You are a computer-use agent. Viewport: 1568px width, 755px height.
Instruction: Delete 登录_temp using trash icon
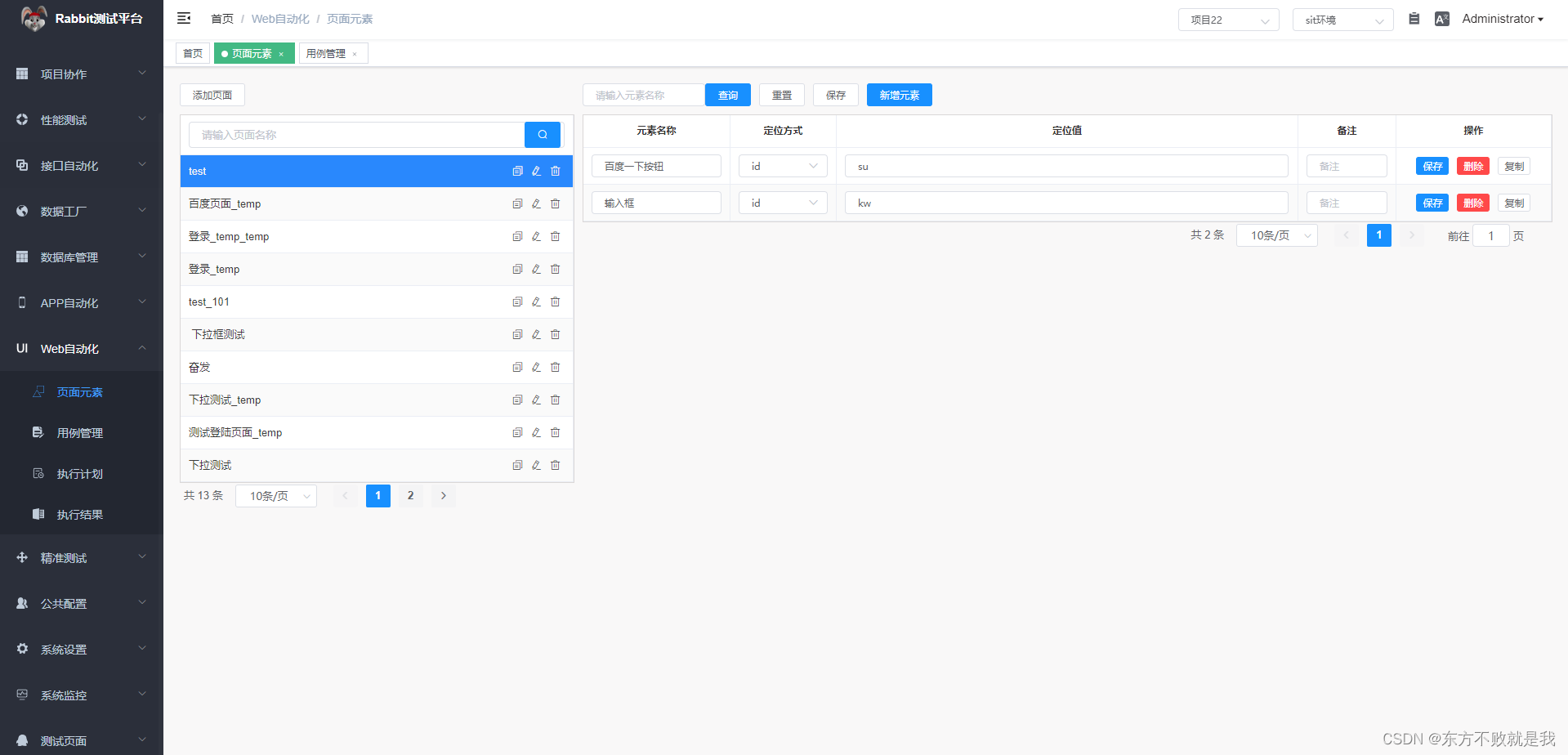(x=556, y=269)
